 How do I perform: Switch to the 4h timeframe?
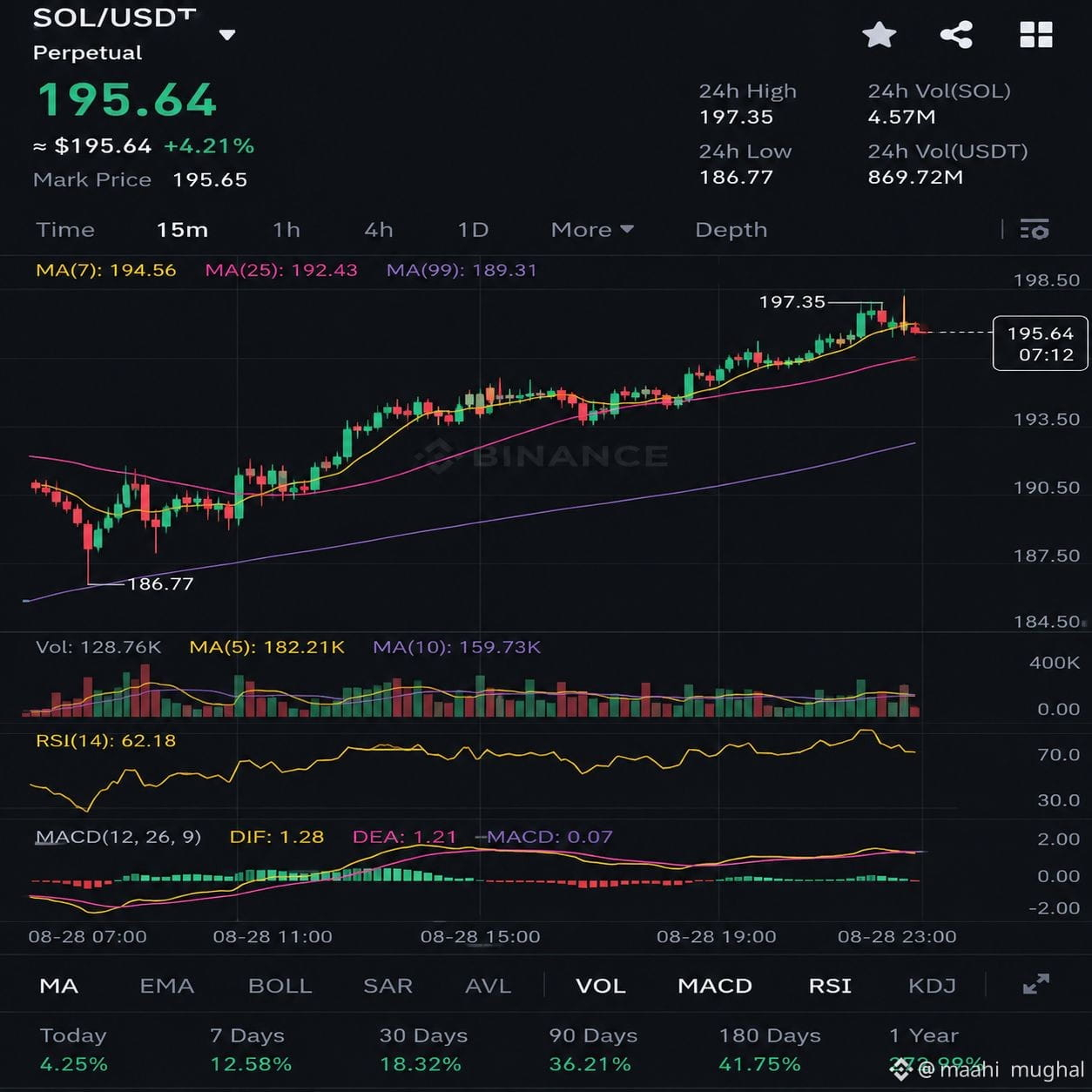379,230
